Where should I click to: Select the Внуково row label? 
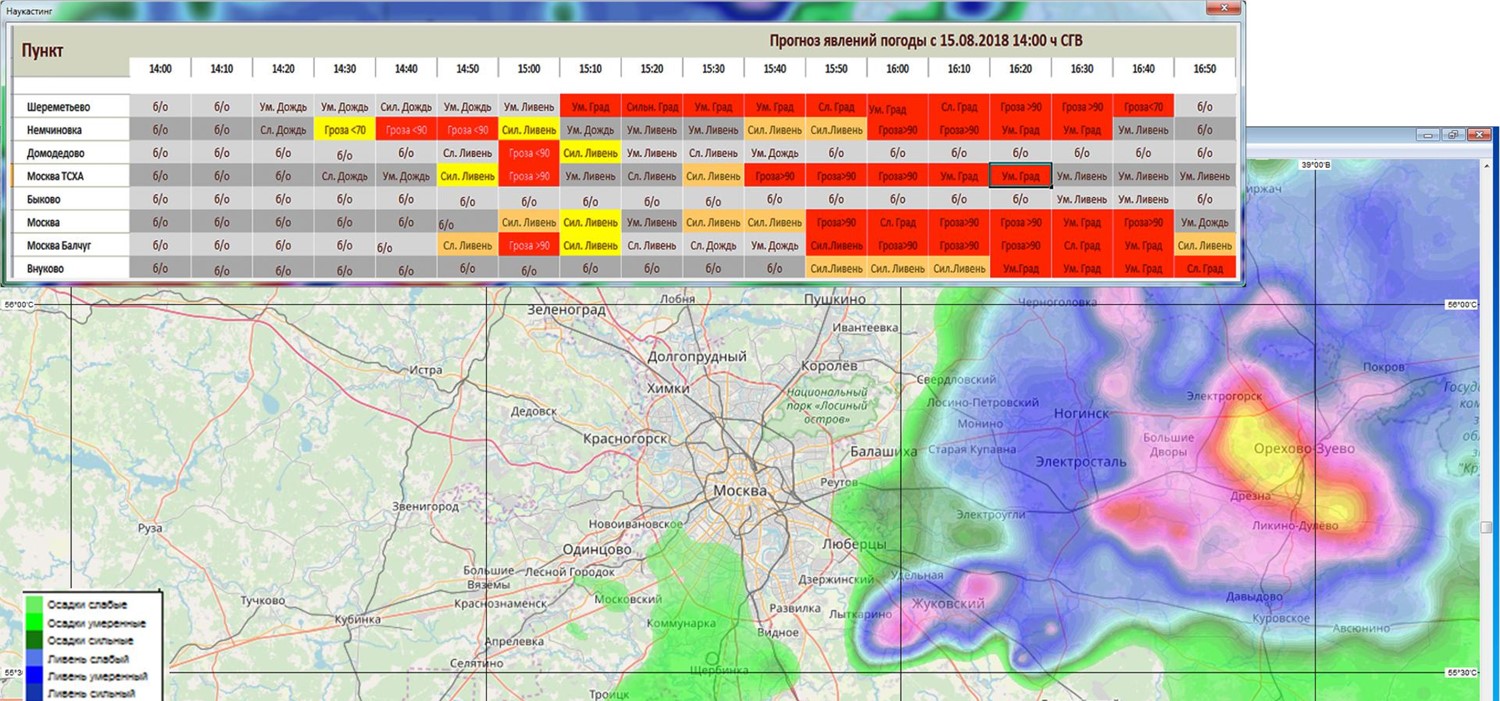click(45, 269)
